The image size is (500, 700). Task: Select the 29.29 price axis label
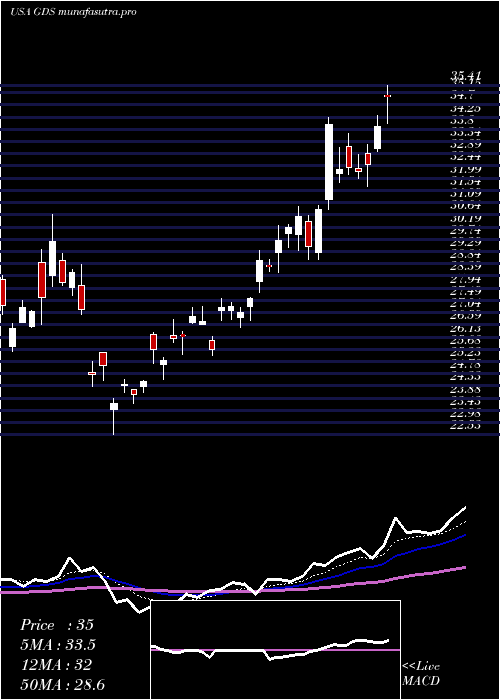coord(465,243)
